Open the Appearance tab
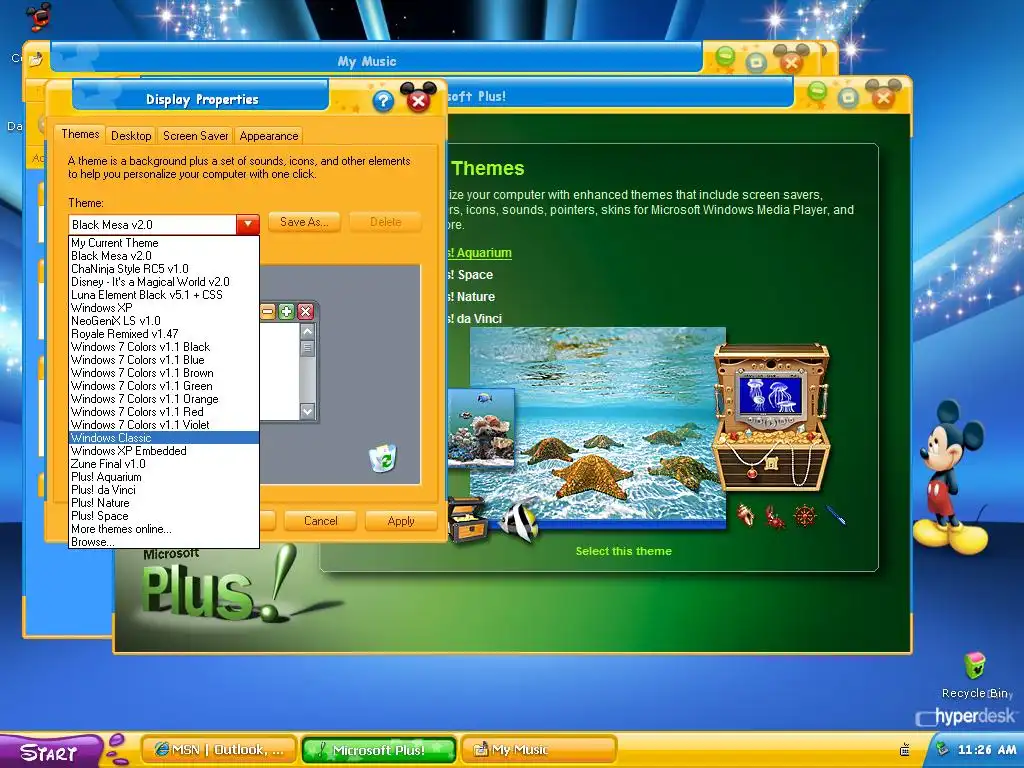Viewport: 1024px width, 768px height. (268, 135)
